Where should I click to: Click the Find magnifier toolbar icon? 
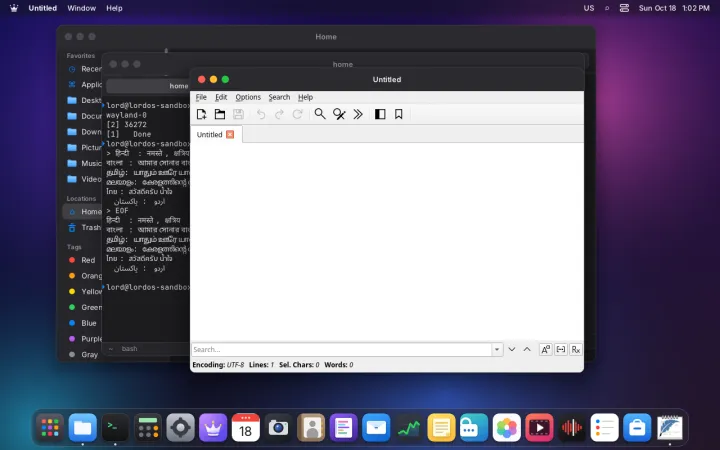320,114
